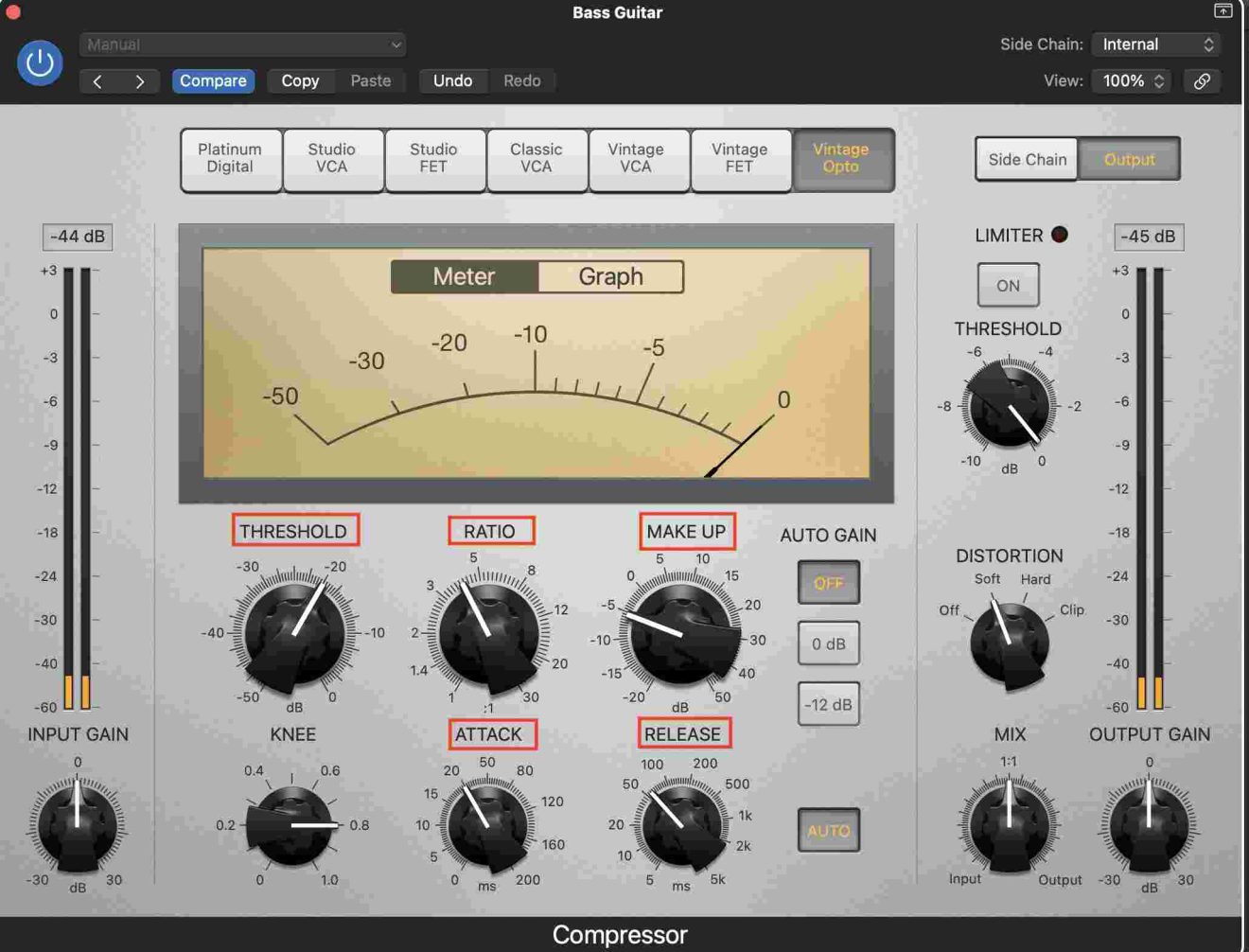1249x952 pixels.
Task: Click the Compare button
Action: pos(213,80)
